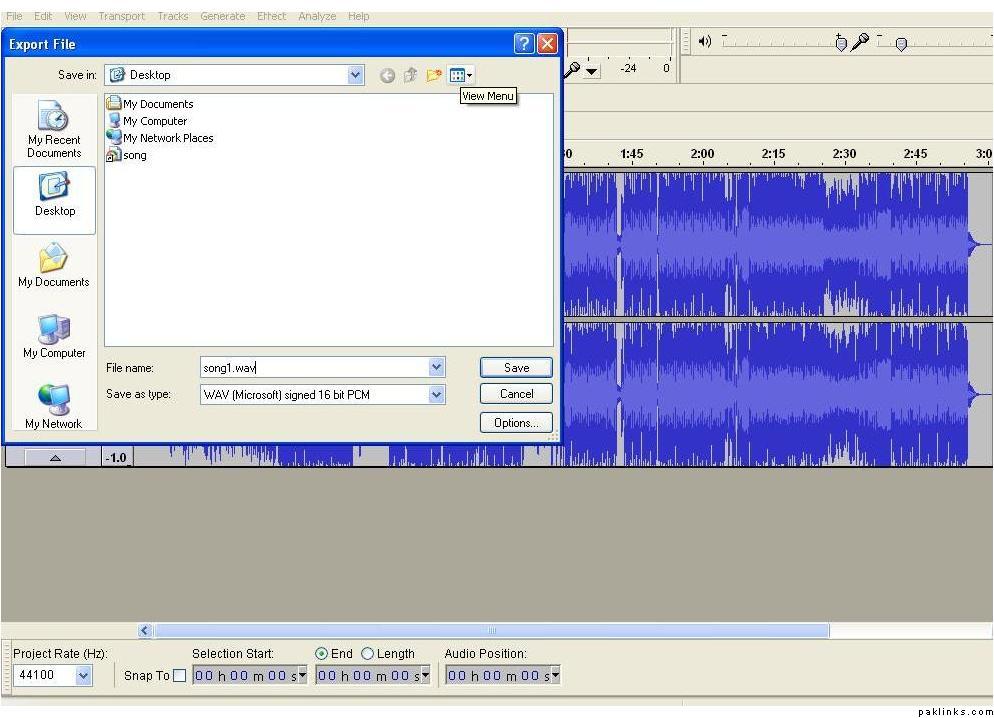Expand the Save in location dropdown

coord(356,75)
